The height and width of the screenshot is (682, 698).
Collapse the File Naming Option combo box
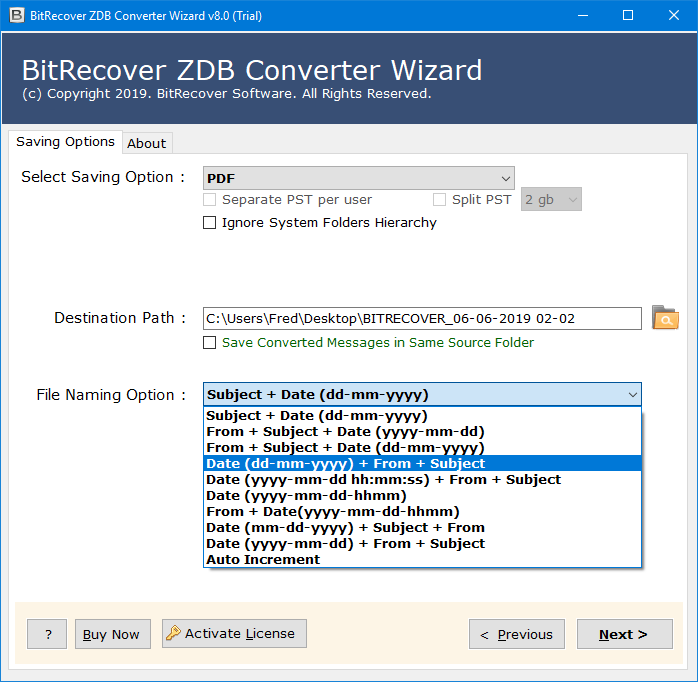click(422, 394)
